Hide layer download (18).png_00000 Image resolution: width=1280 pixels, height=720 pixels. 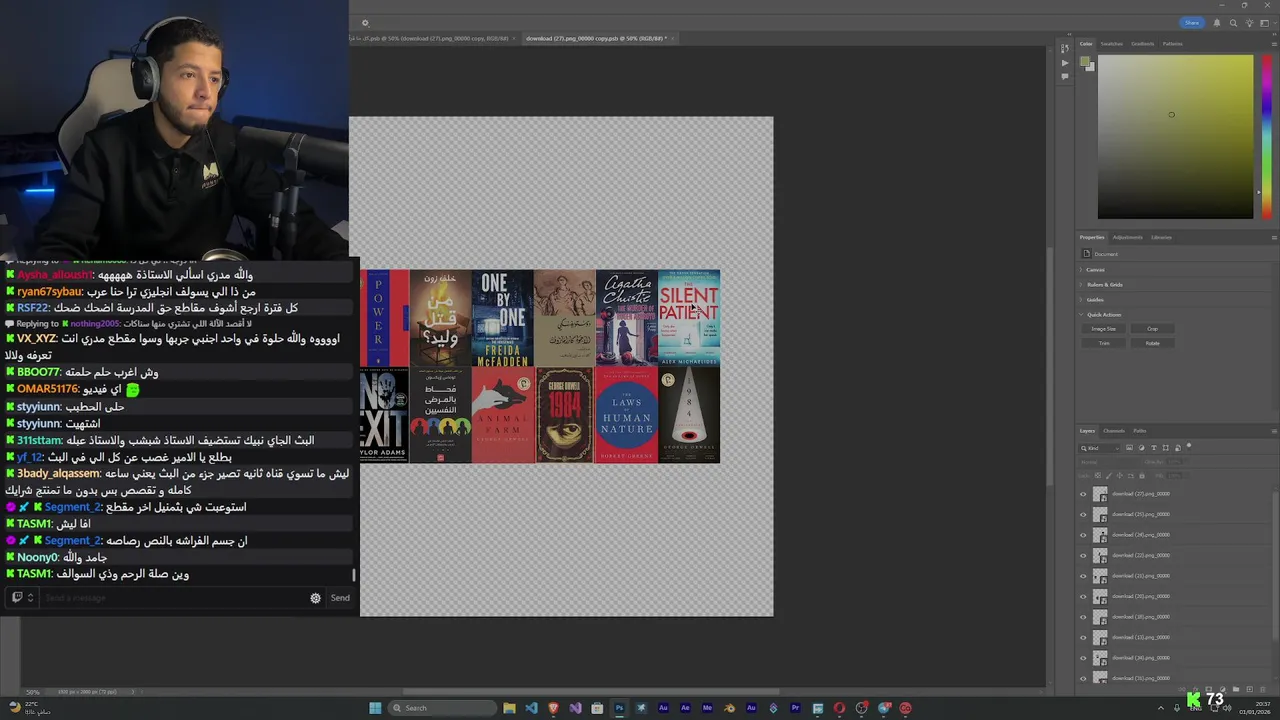1083,617
